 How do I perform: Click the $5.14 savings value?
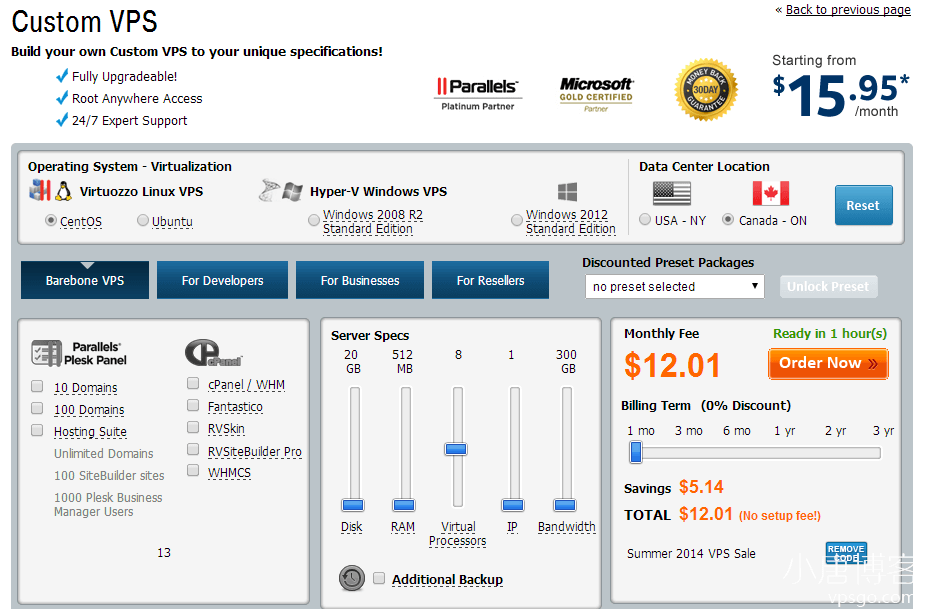click(x=701, y=487)
